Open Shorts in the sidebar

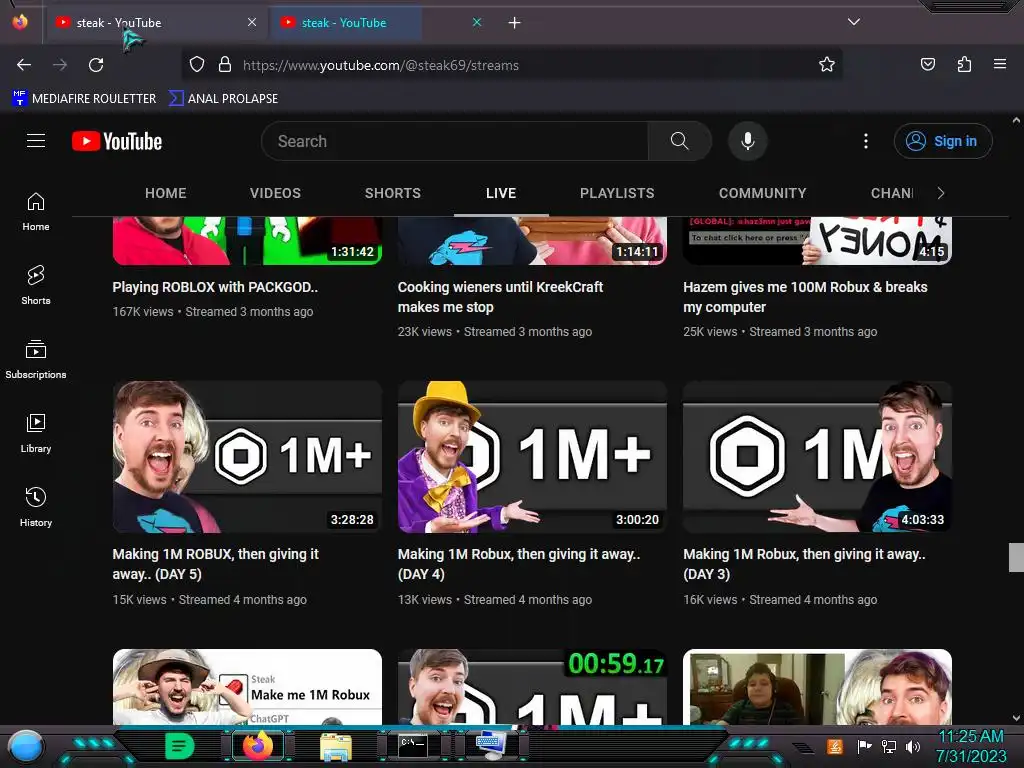[36, 285]
